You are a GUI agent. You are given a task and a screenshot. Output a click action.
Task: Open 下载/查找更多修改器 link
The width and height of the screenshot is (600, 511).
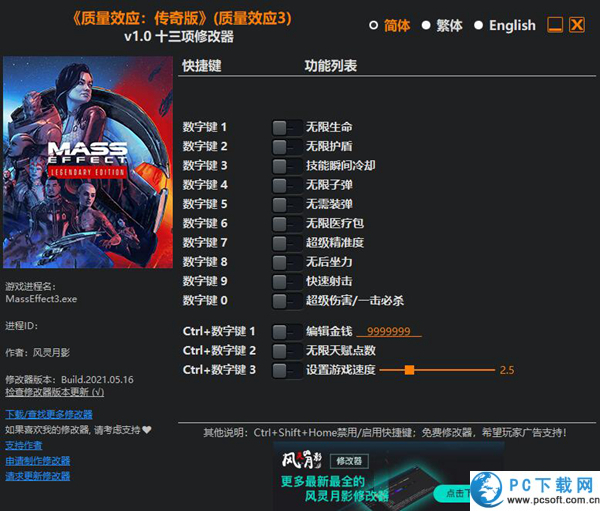coord(49,415)
